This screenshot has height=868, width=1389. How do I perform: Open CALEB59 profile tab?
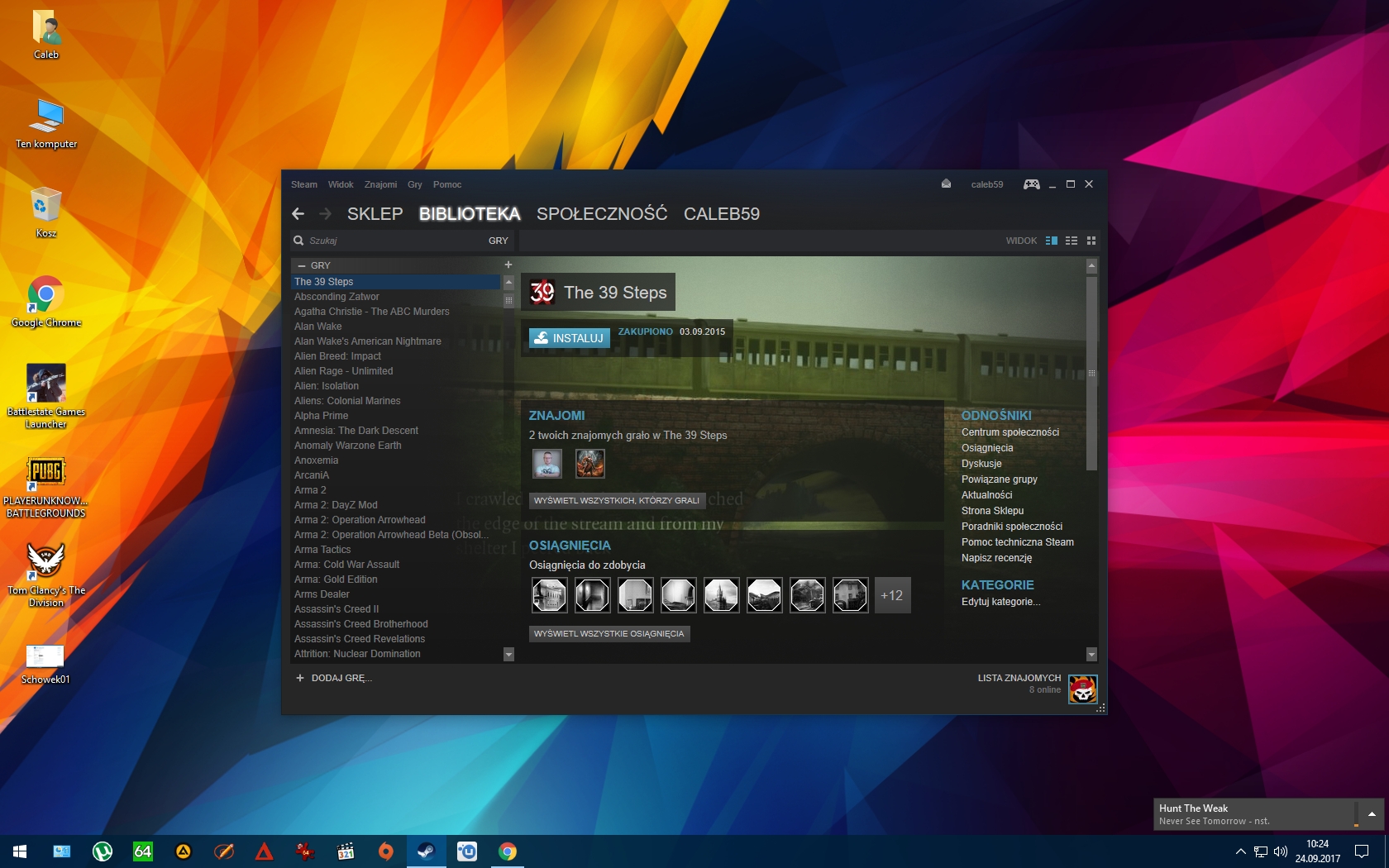click(x=722, y=214)
